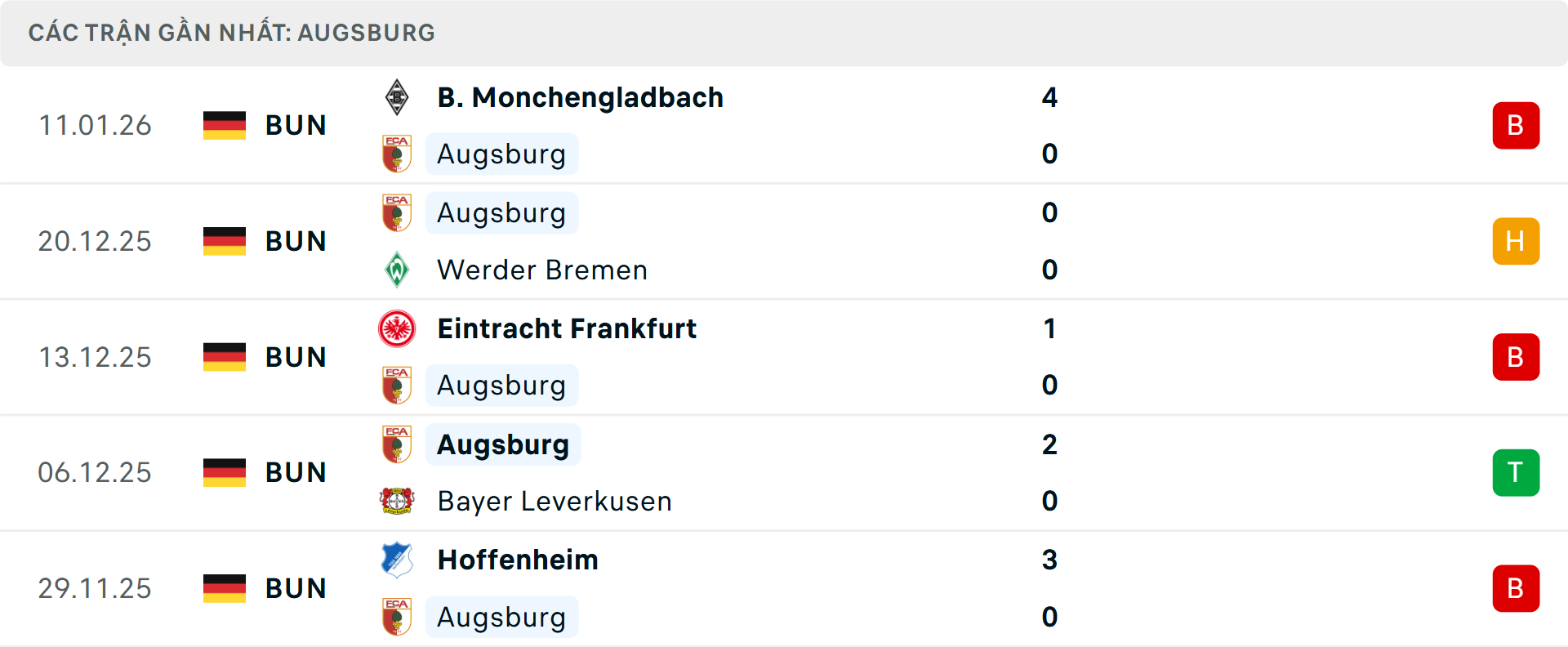
Task: Click the Hoffenheim club crest
Action: [x=397, y=560]
